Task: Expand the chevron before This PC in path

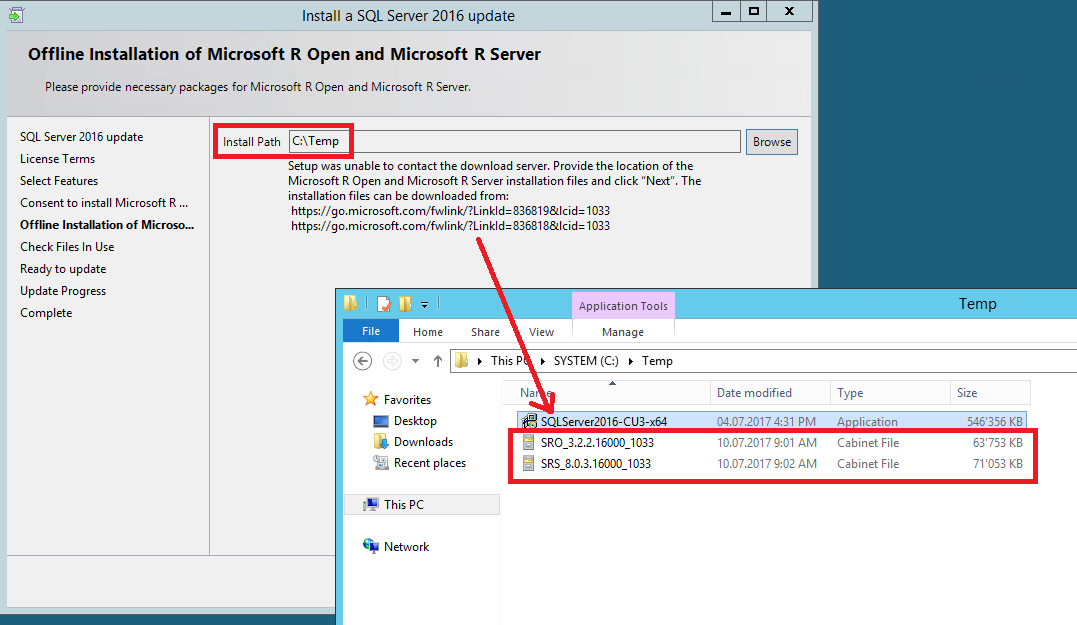Action: tap(479, 361)
